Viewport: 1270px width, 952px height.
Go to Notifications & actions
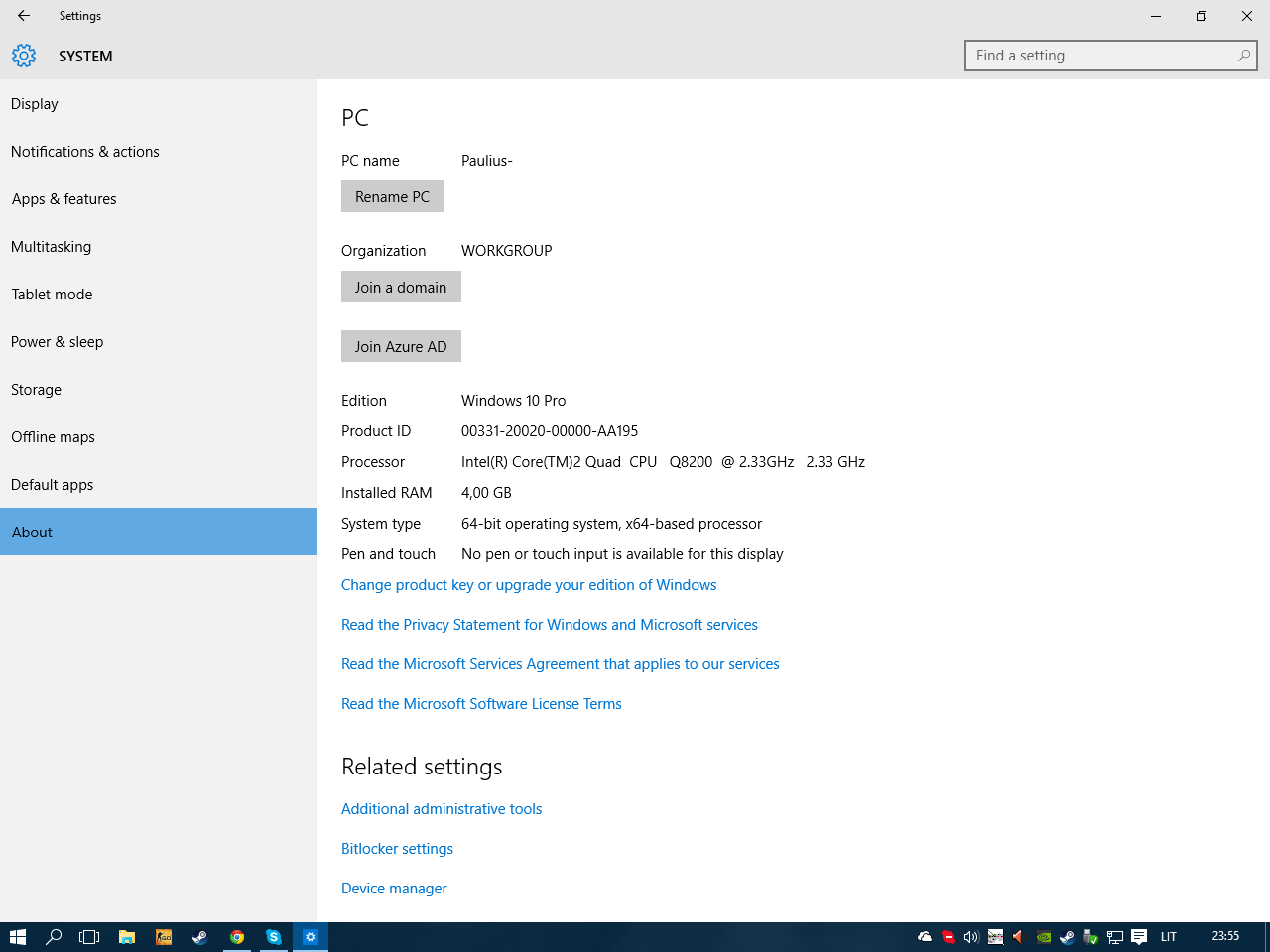coord(159,151)
